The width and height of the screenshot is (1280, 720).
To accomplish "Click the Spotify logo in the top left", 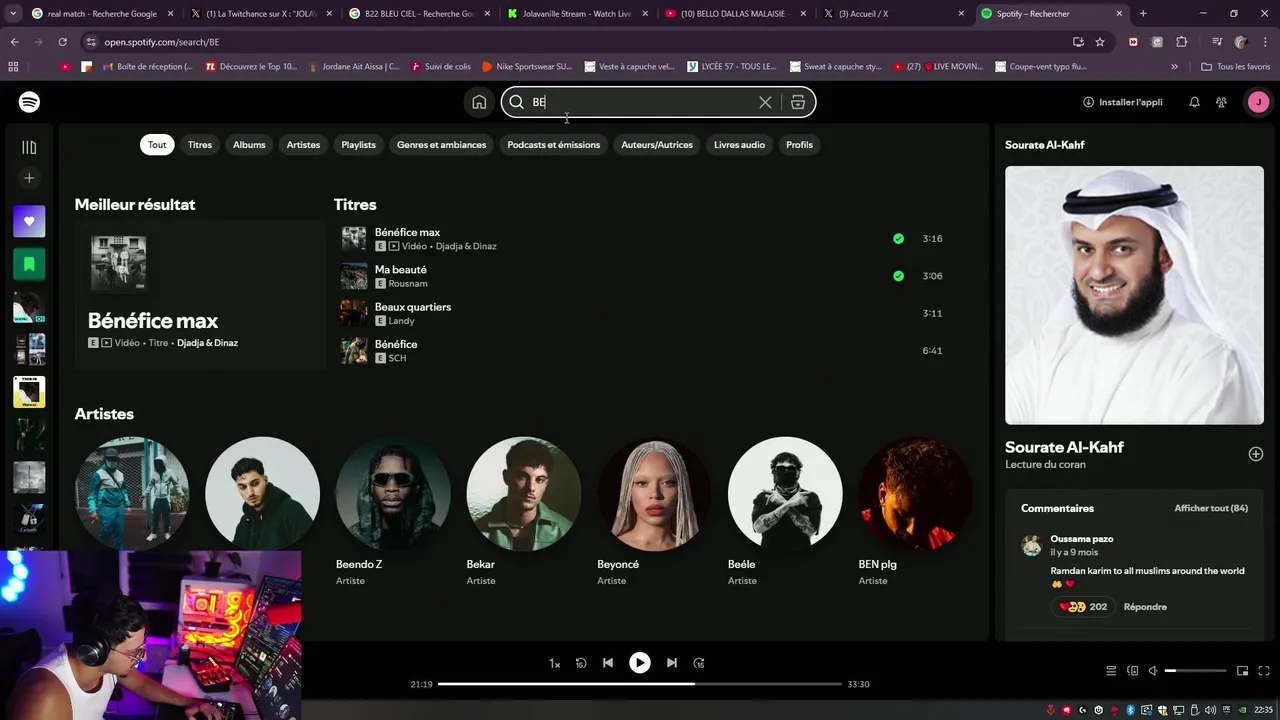I will 29,102.
